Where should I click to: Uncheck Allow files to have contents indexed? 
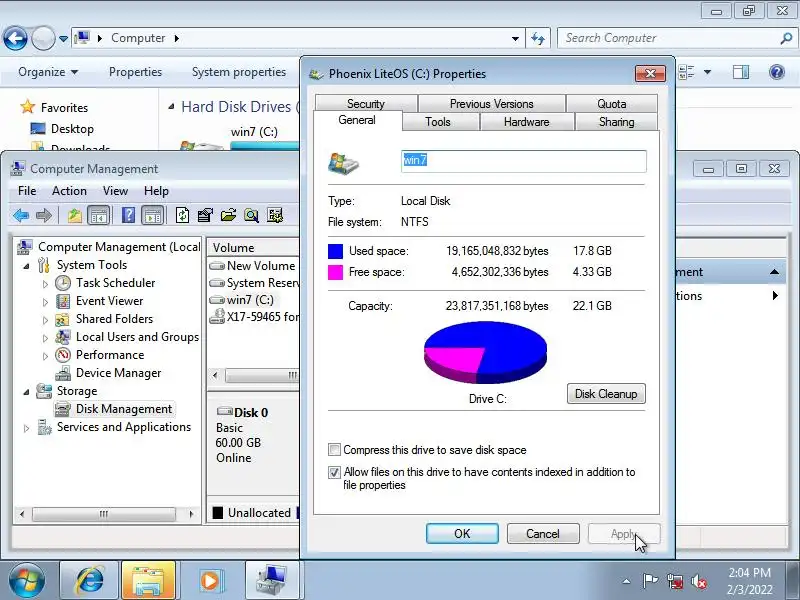pyautogui.click(x=334, y=472)
